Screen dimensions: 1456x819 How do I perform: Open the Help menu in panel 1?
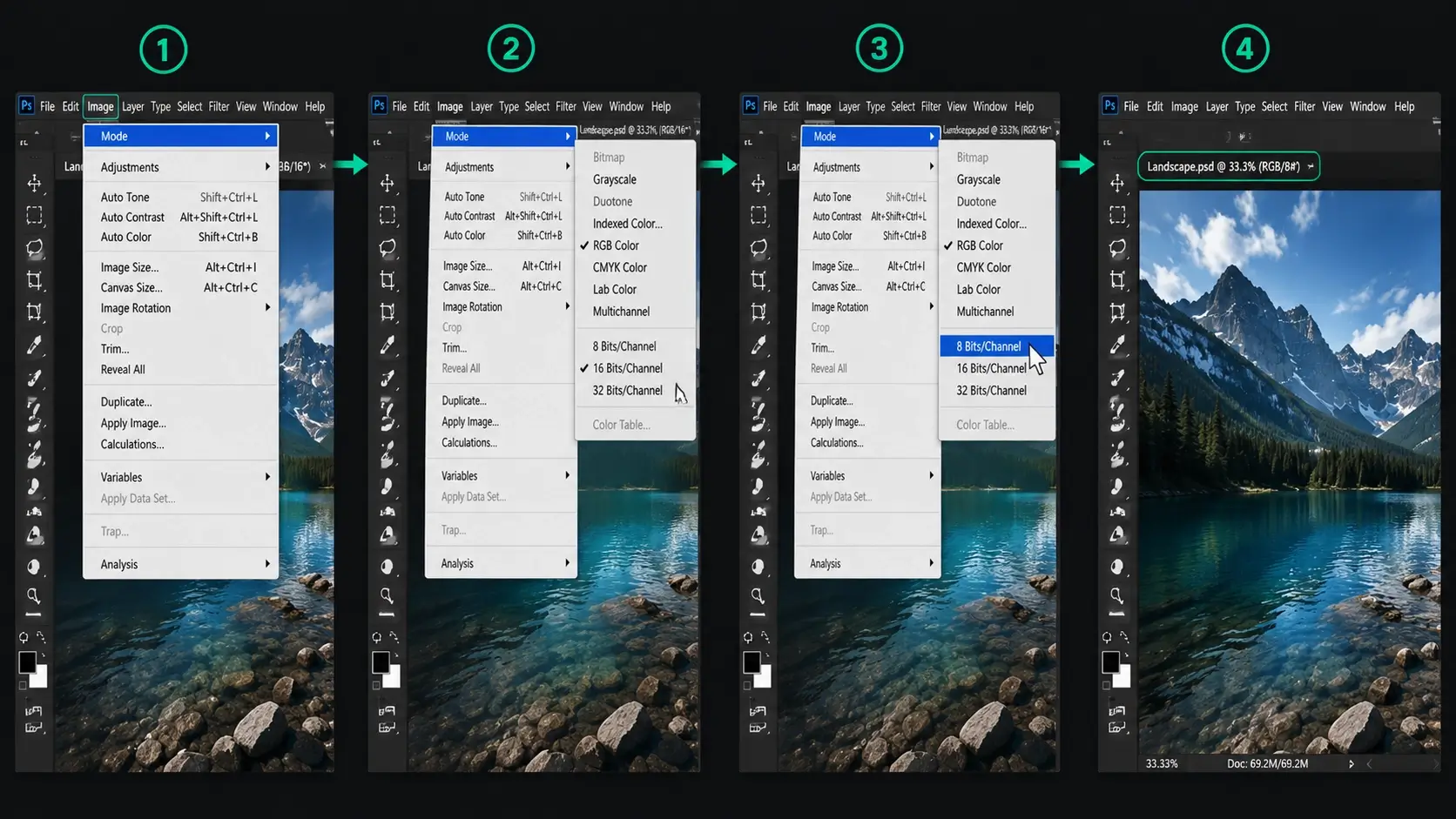pyautogui.click(x=314, y=106)
